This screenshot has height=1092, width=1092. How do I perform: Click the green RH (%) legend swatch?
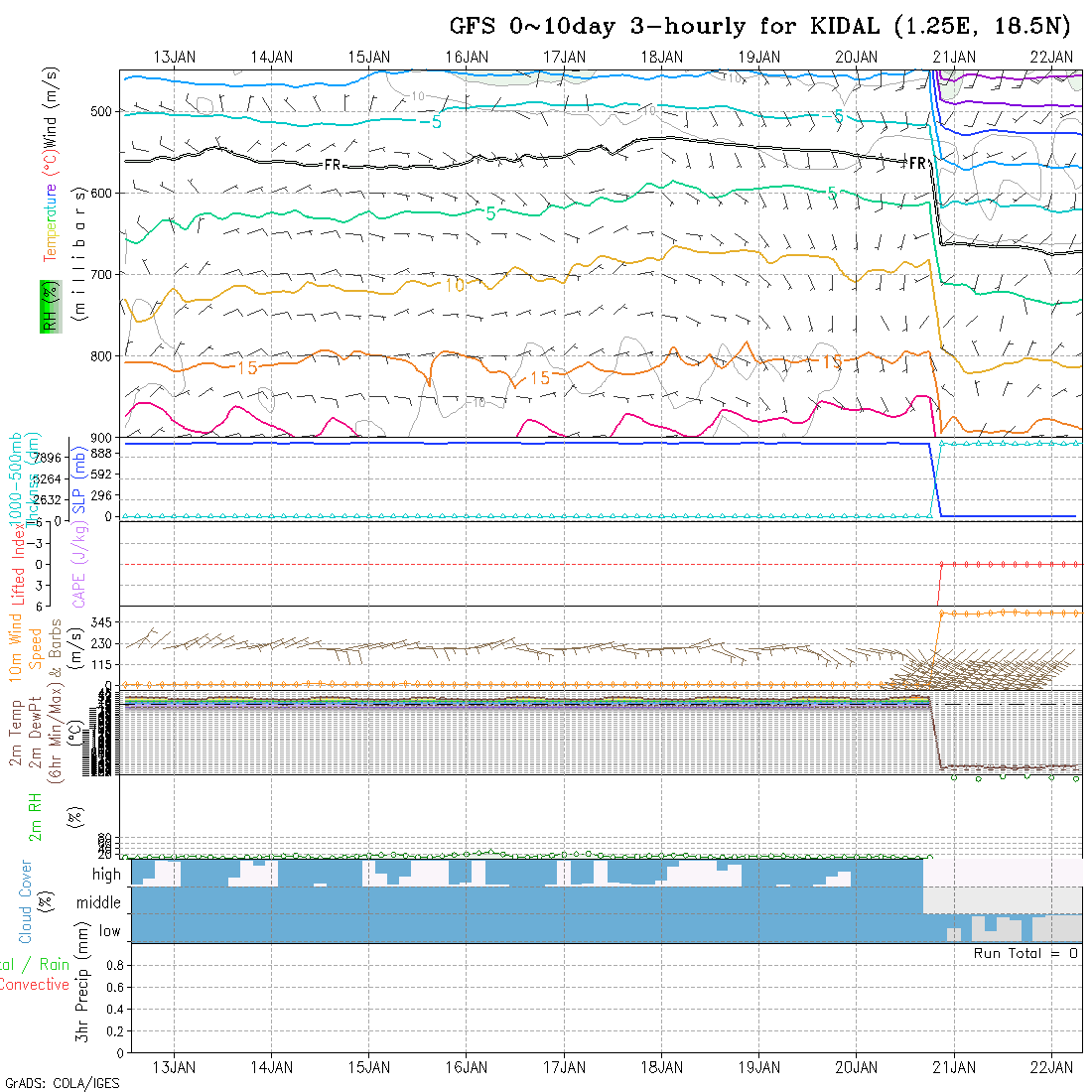point(49,306)
